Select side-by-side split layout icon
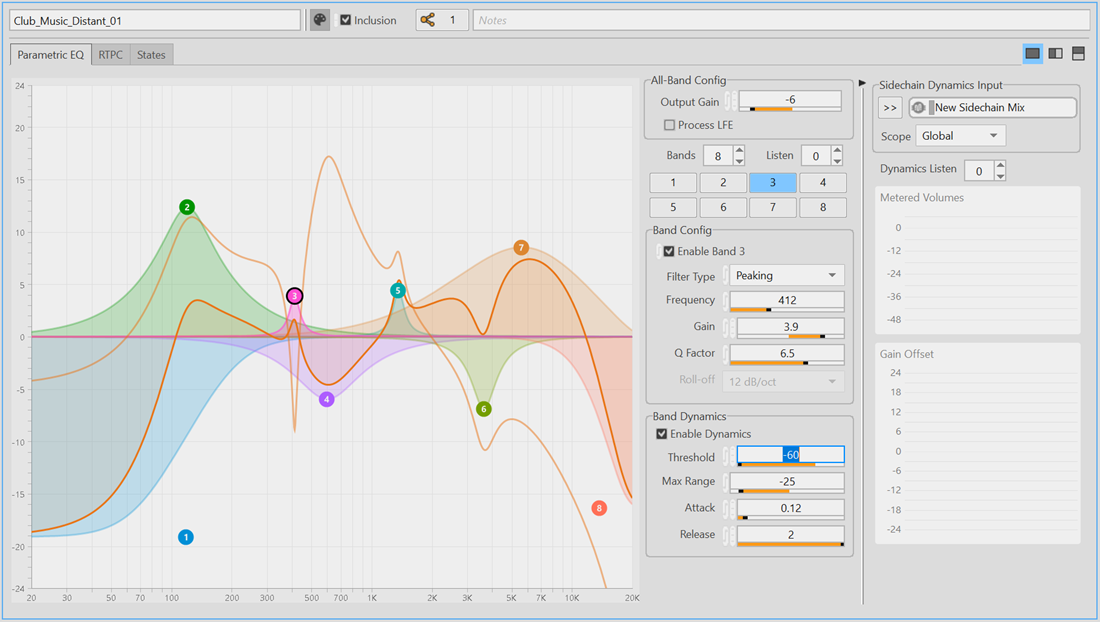Viewport: 1100px width, 622px height. (x=1055, y=53)
